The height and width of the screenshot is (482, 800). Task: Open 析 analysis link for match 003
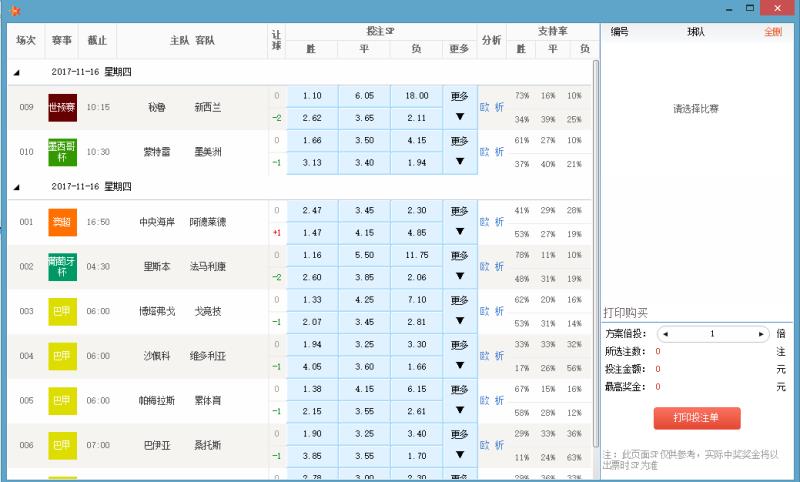[x=499, y=311]
